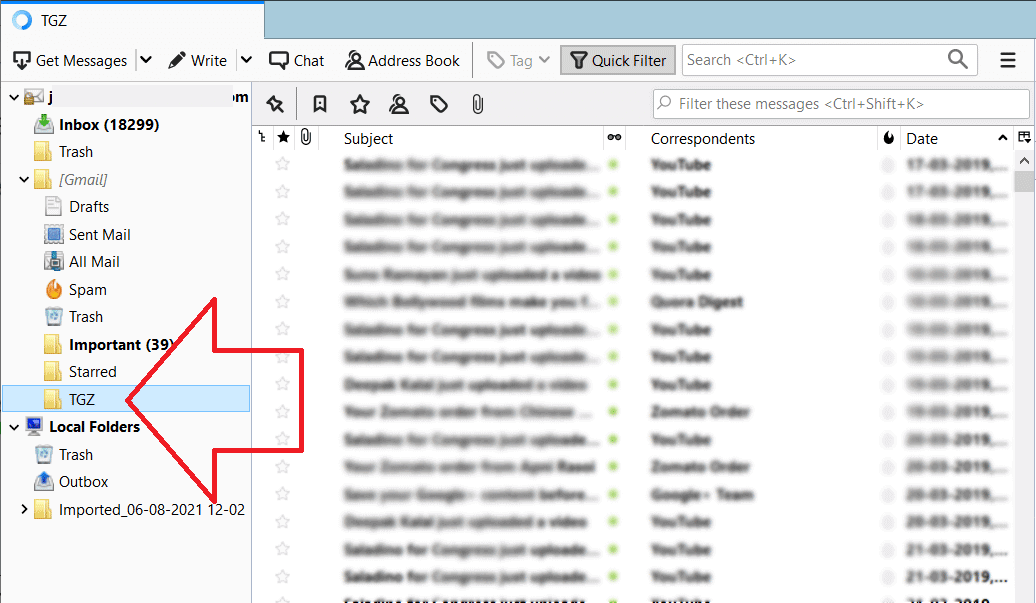Screen dimensions: 1036x603
Task: Sort by the read-status glasses column
Action: point(614,137)
